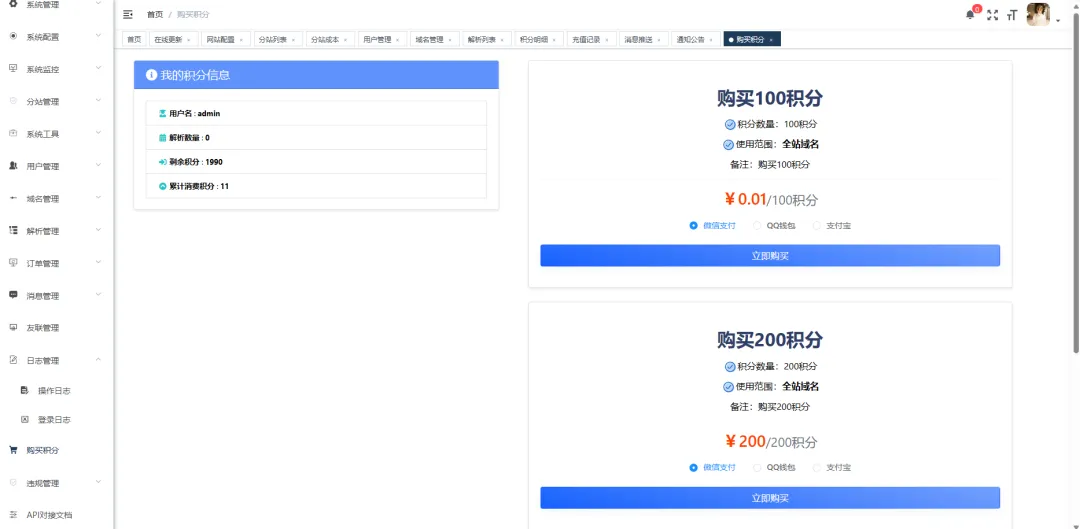The width and height of the screenshot is (1080, 529).
Task: Click the shopping cart 购买积分 sidebar icon
Action: coord(13,450)
